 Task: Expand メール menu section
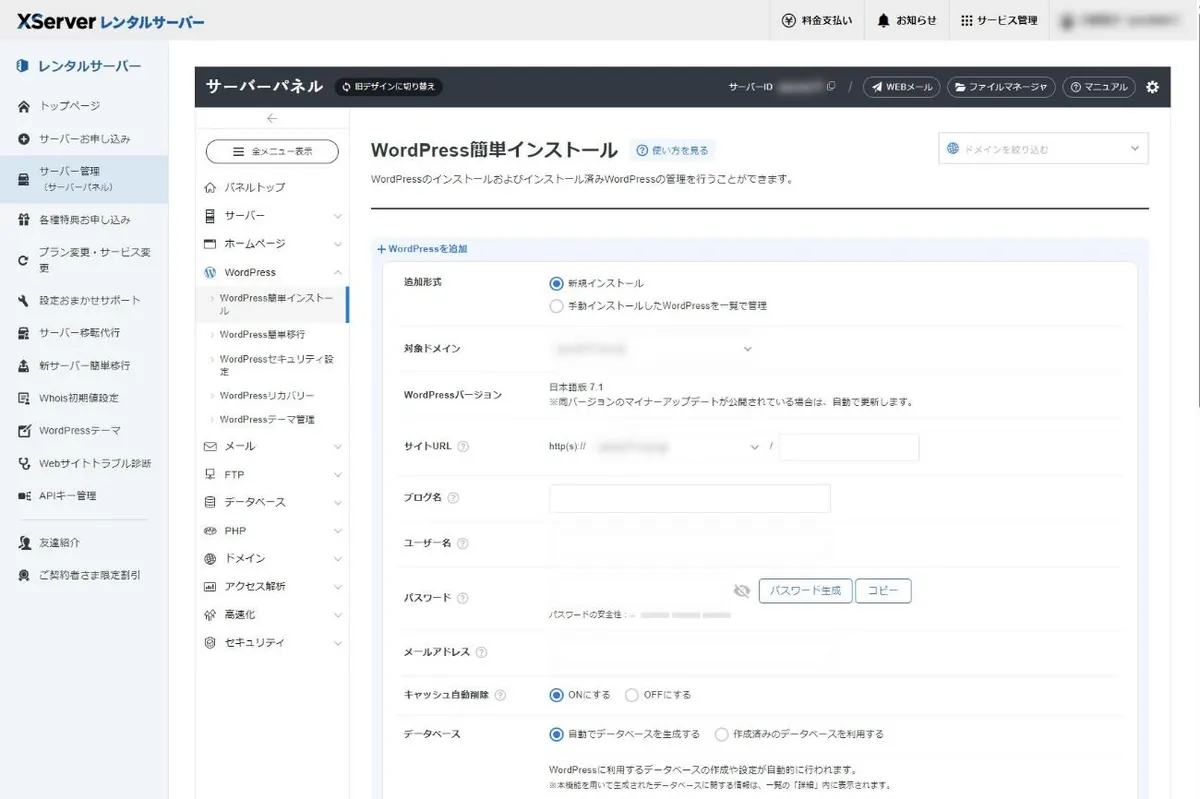pyautogui.click(x=272, y=446)
